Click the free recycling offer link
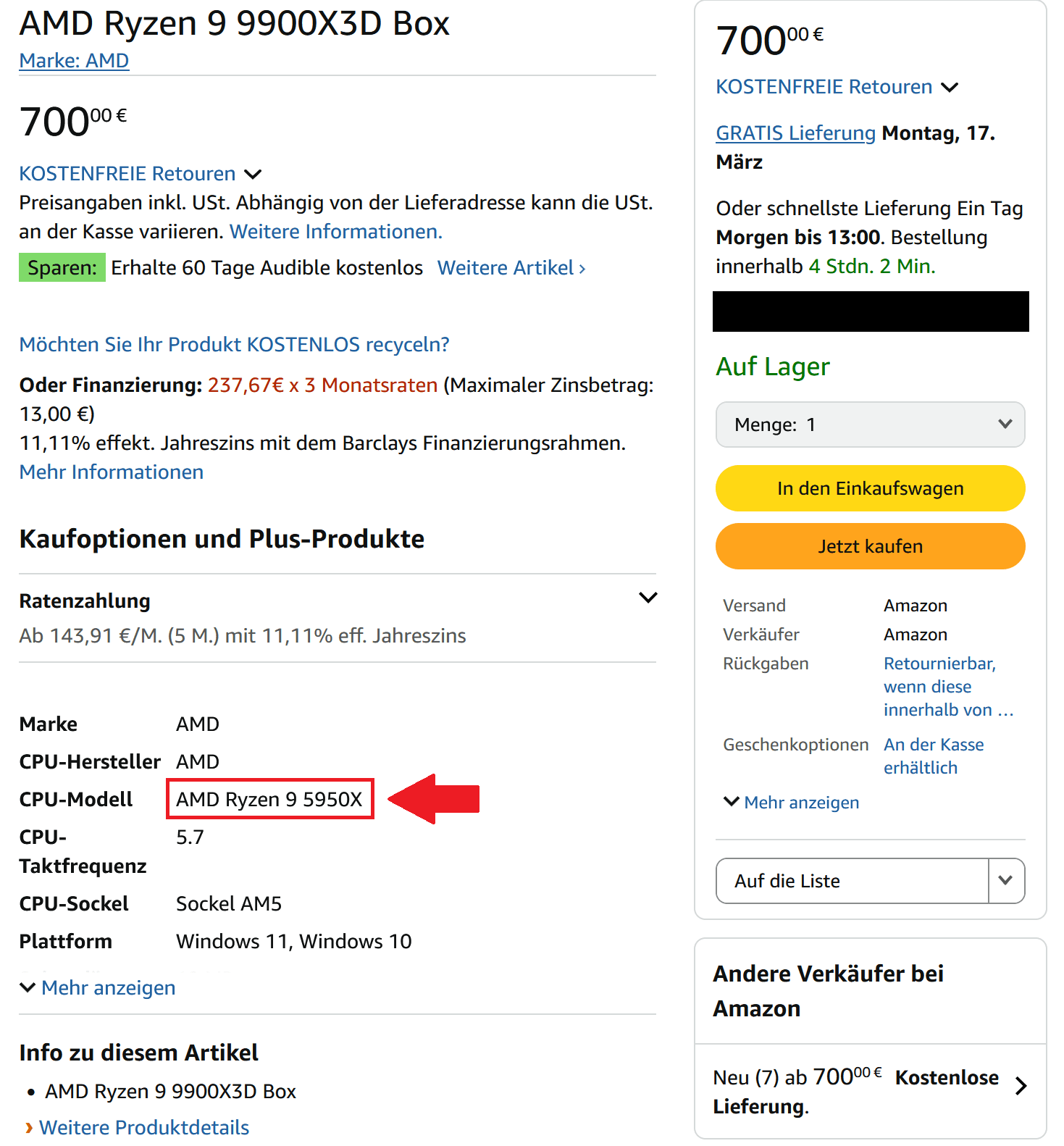This screenshot has height=1146, width=1064. point(234,345)
